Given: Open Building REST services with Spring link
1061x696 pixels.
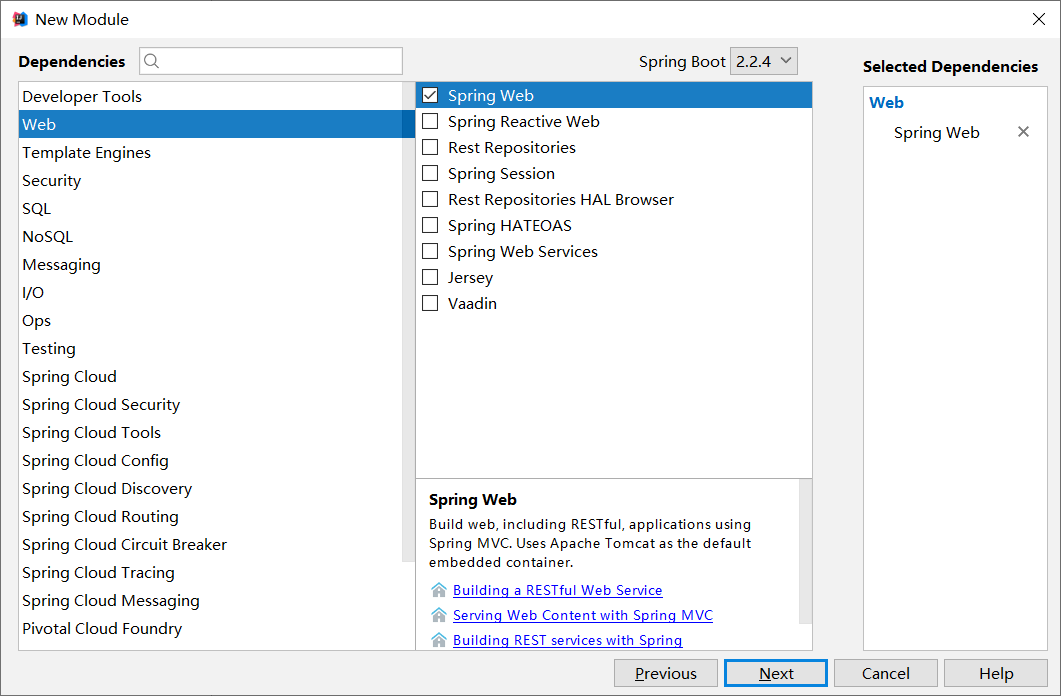Looking at the screenshot, I should pyautogui.click(x=568, y=640).
